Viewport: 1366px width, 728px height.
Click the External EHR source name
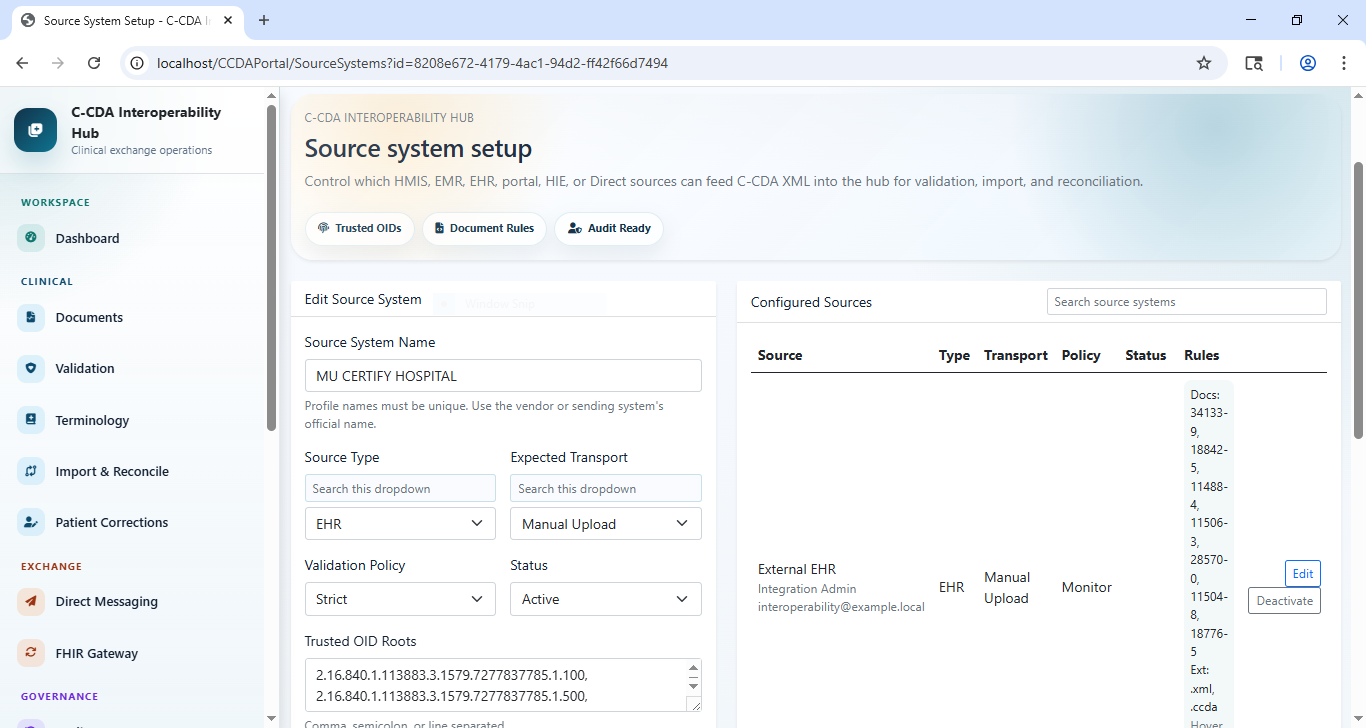point(797,569)
